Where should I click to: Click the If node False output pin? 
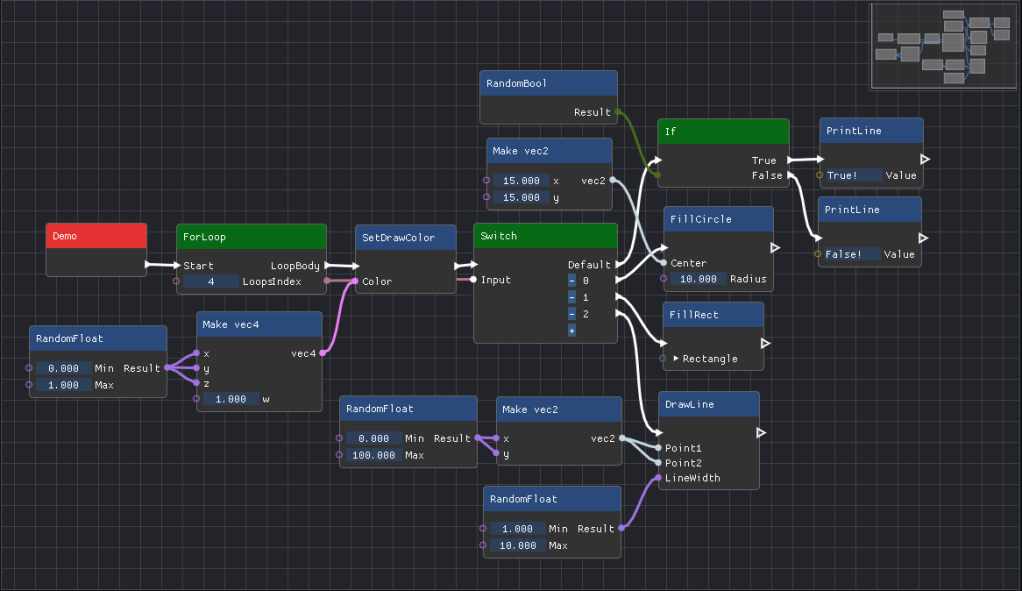pos(790,175)
